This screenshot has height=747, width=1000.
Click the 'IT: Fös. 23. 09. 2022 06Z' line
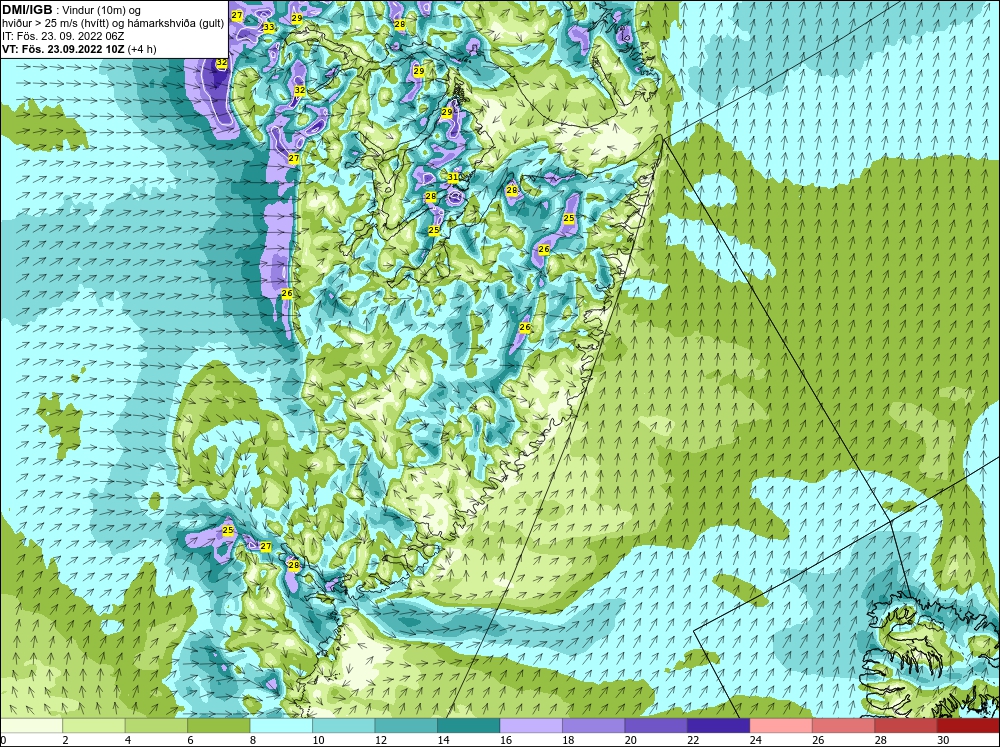[x=63, y=36]
